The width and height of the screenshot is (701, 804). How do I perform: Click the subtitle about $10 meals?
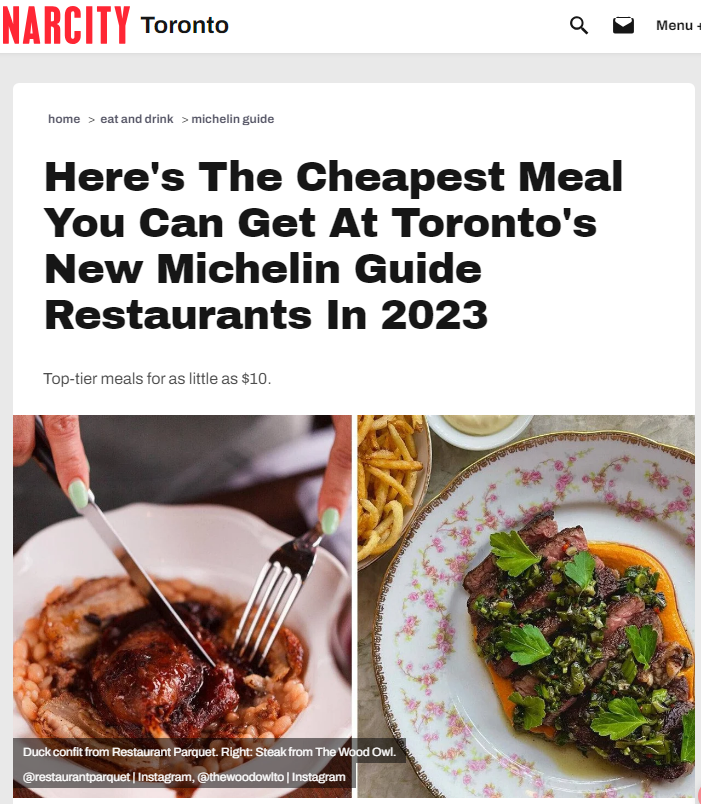click(157, 379)
